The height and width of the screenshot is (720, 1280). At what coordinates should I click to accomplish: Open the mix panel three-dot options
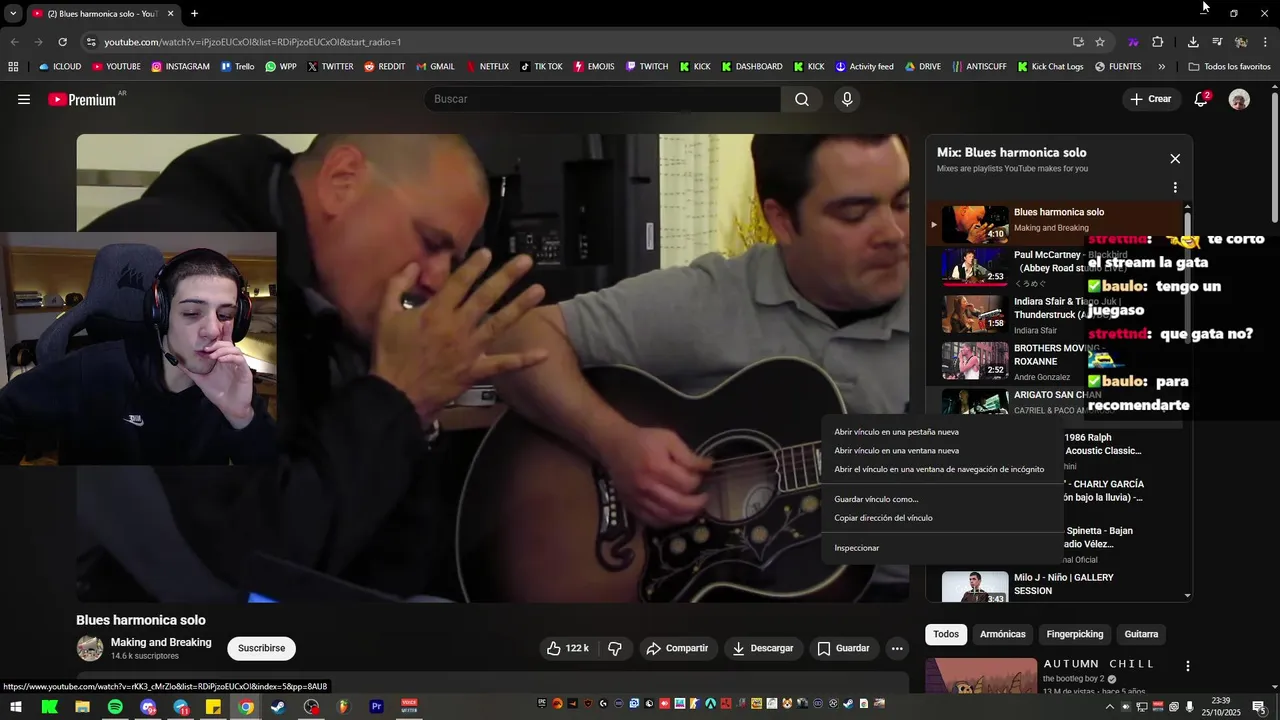(x=1175, y=187)
